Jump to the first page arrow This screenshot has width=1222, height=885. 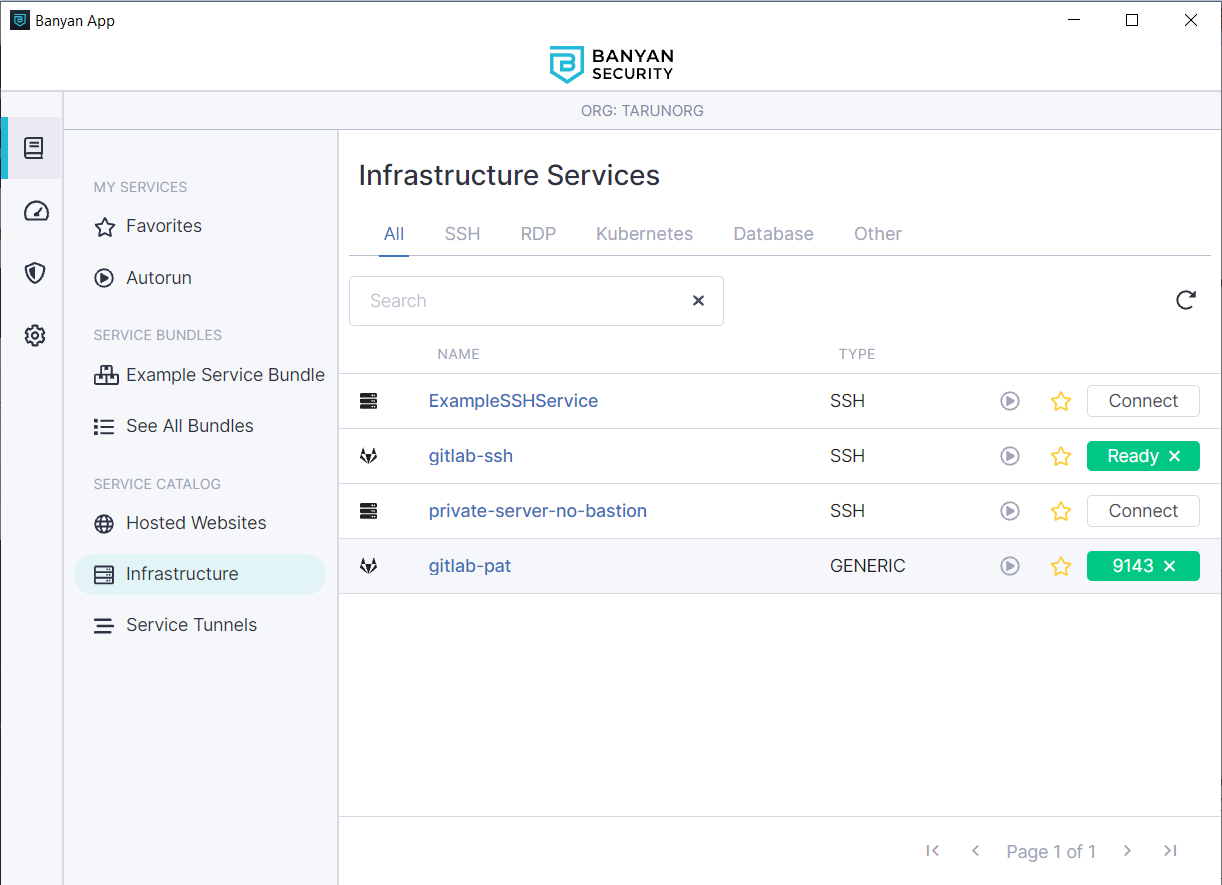pos(932,851)
